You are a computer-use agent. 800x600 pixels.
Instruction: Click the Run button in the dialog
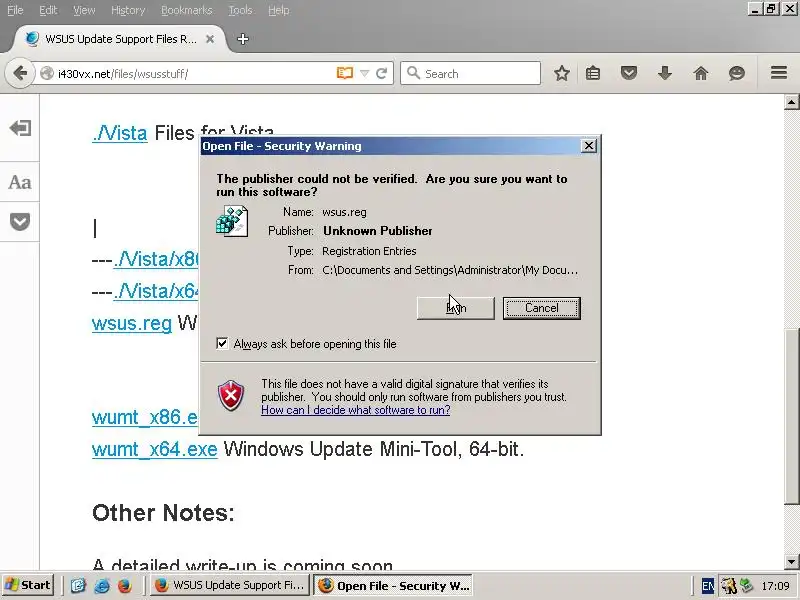[456, 308]
